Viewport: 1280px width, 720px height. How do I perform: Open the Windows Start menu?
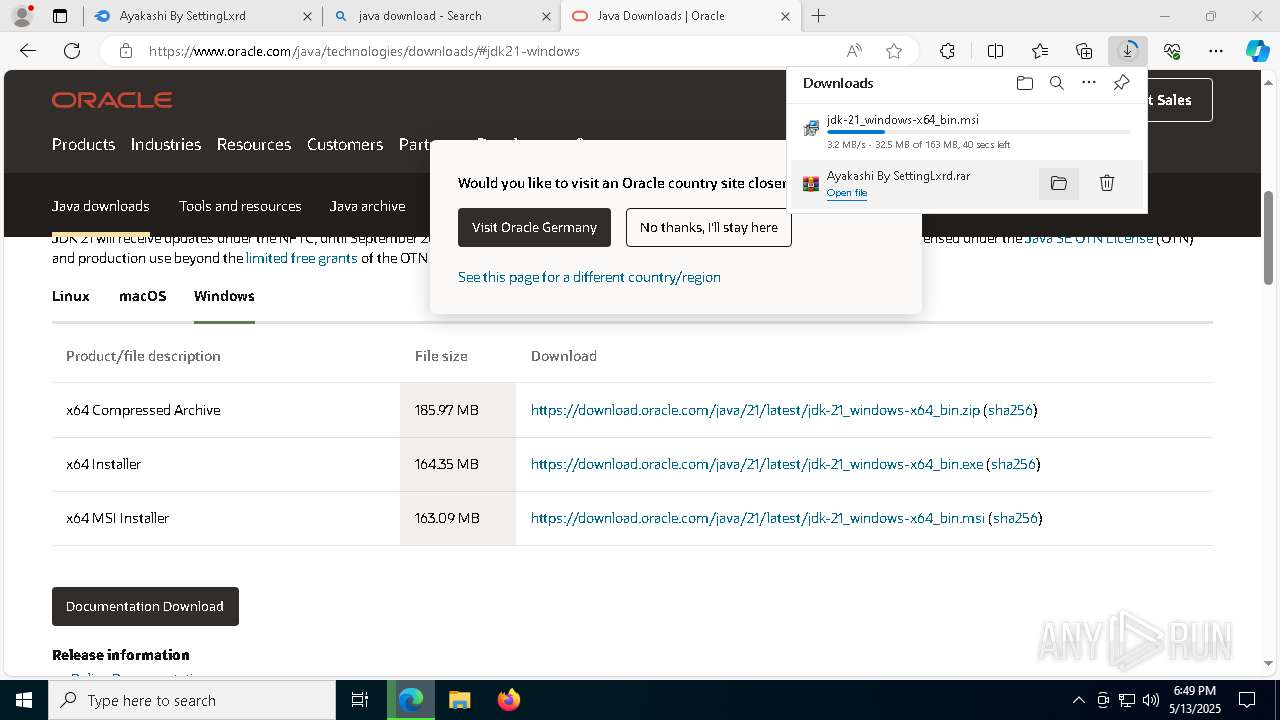click(24, 700)
